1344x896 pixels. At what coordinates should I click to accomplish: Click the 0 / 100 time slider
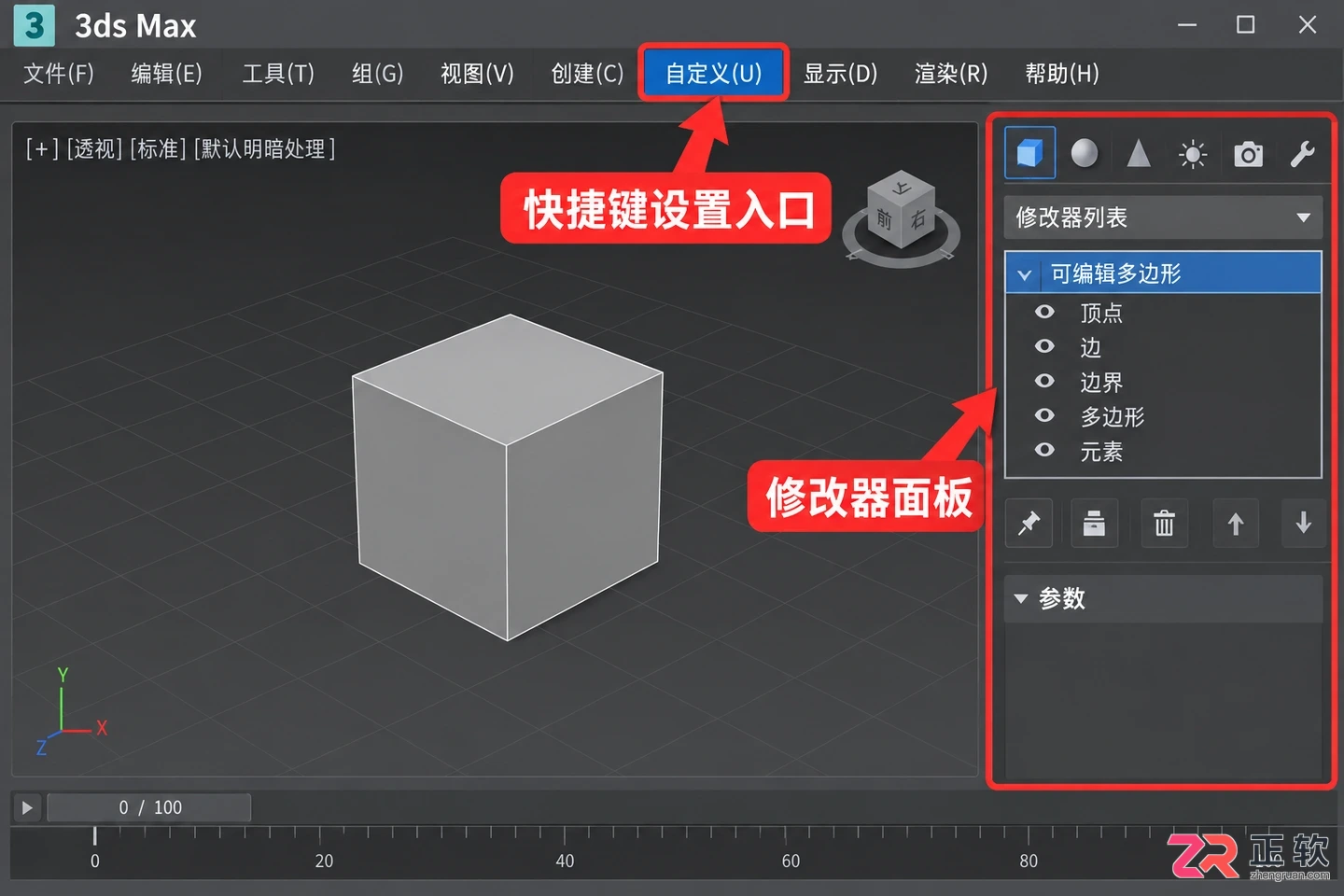[x=149, y=807]
